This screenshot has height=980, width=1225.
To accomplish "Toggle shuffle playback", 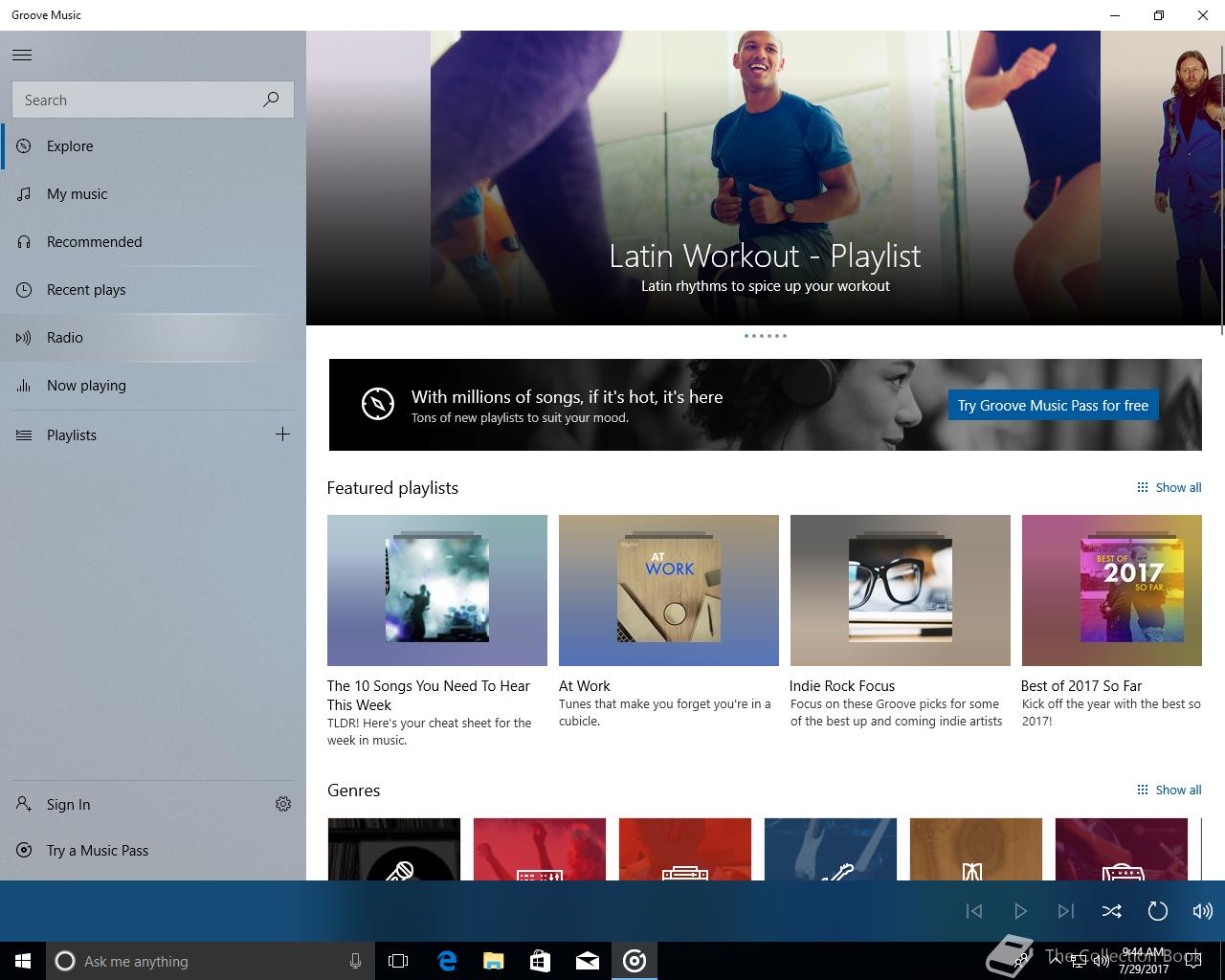I will [x=1112, y=911].
